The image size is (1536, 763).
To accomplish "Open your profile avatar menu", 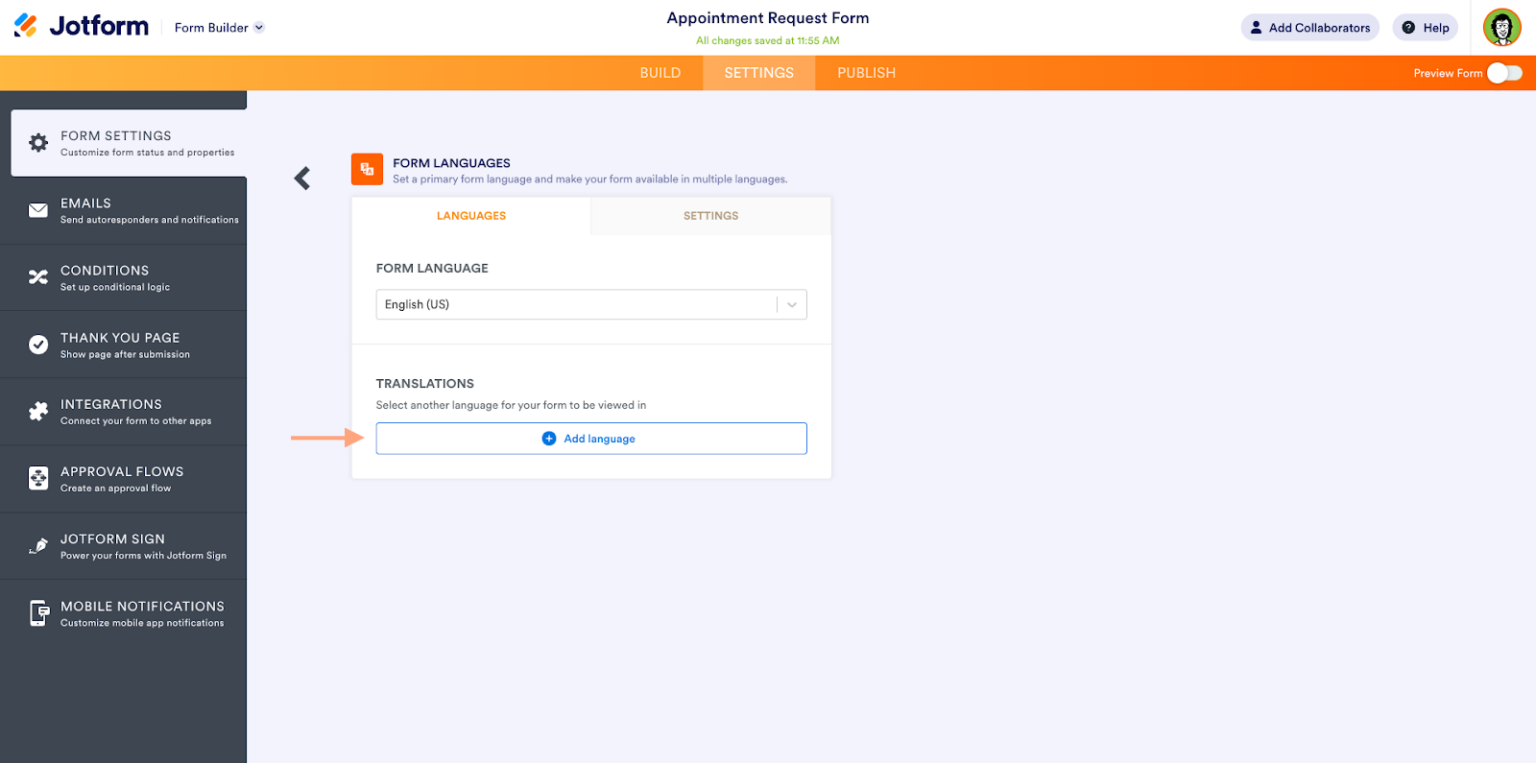I will point(1501,27).
